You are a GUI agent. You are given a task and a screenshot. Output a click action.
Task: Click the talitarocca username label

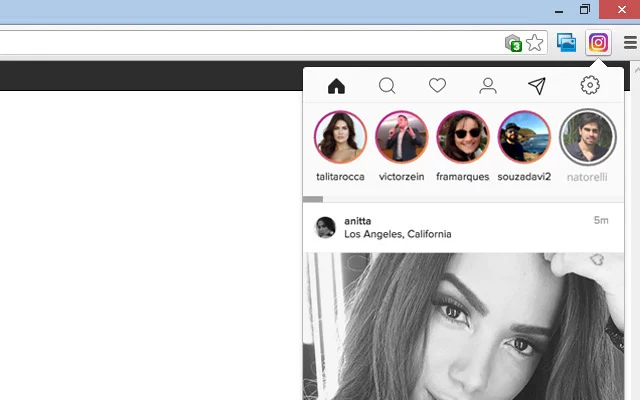point(340,176)
